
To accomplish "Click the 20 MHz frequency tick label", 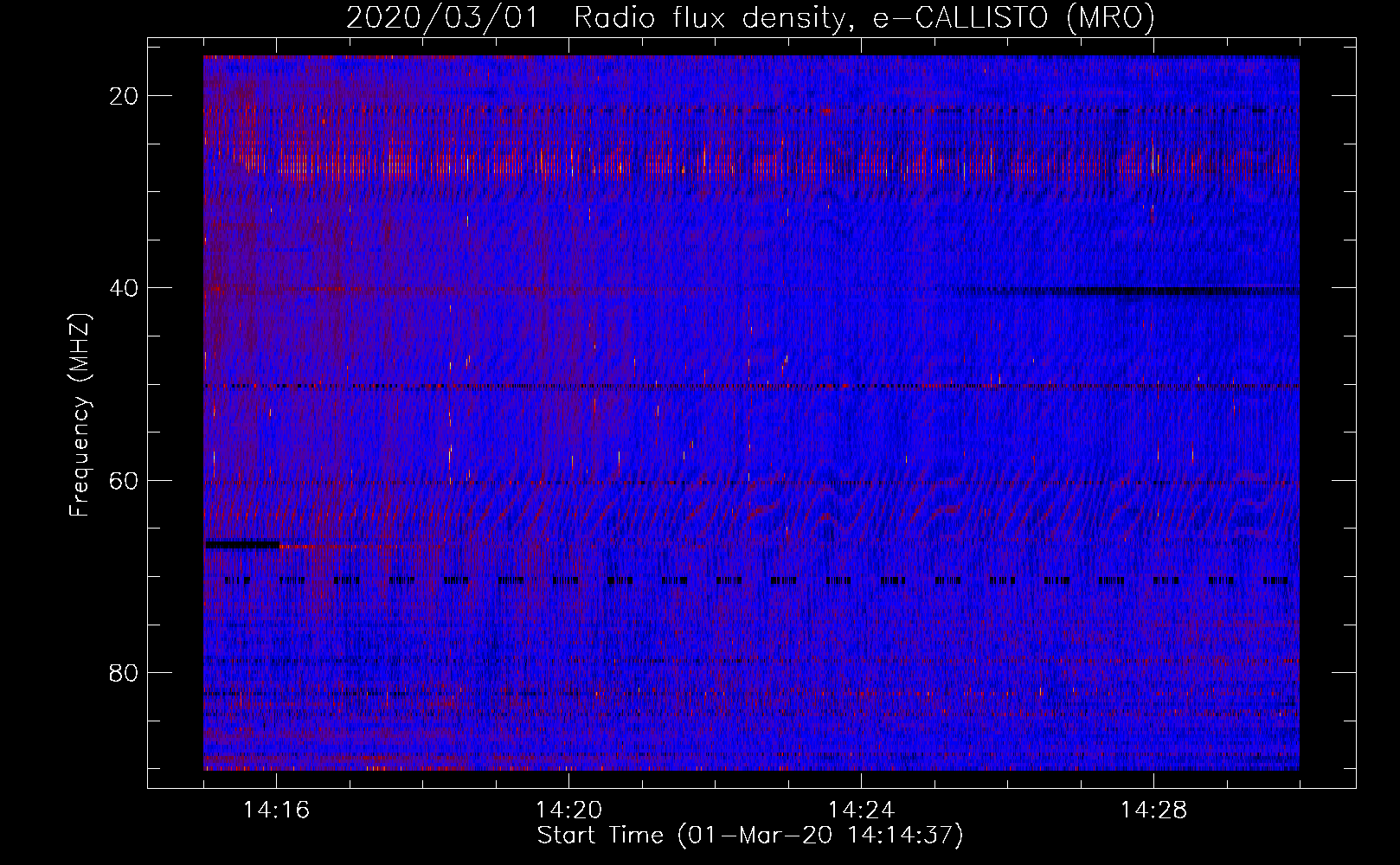I will [x=124, y=96].
